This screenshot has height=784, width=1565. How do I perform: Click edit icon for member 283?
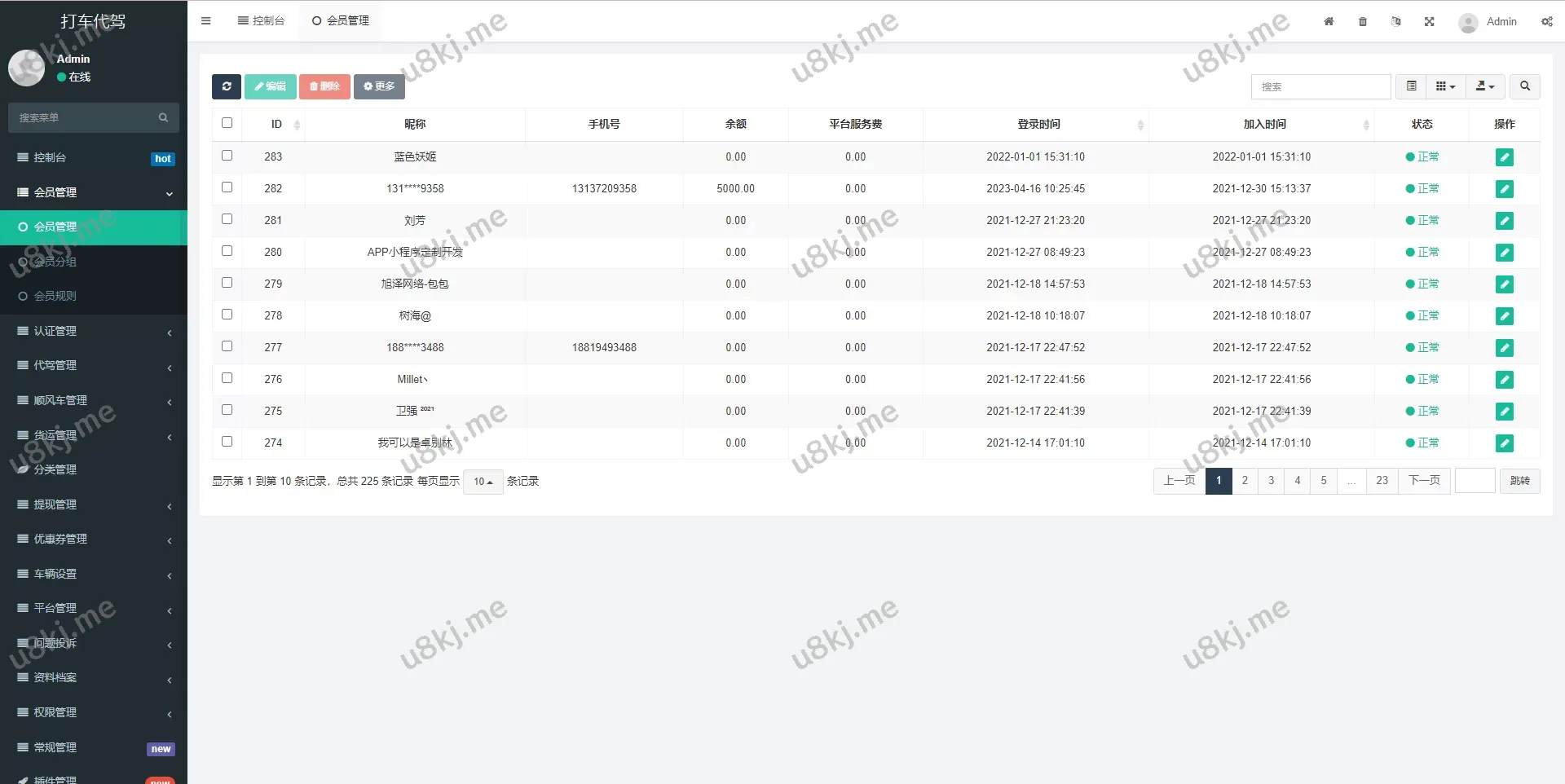(x=1504, y=157)
